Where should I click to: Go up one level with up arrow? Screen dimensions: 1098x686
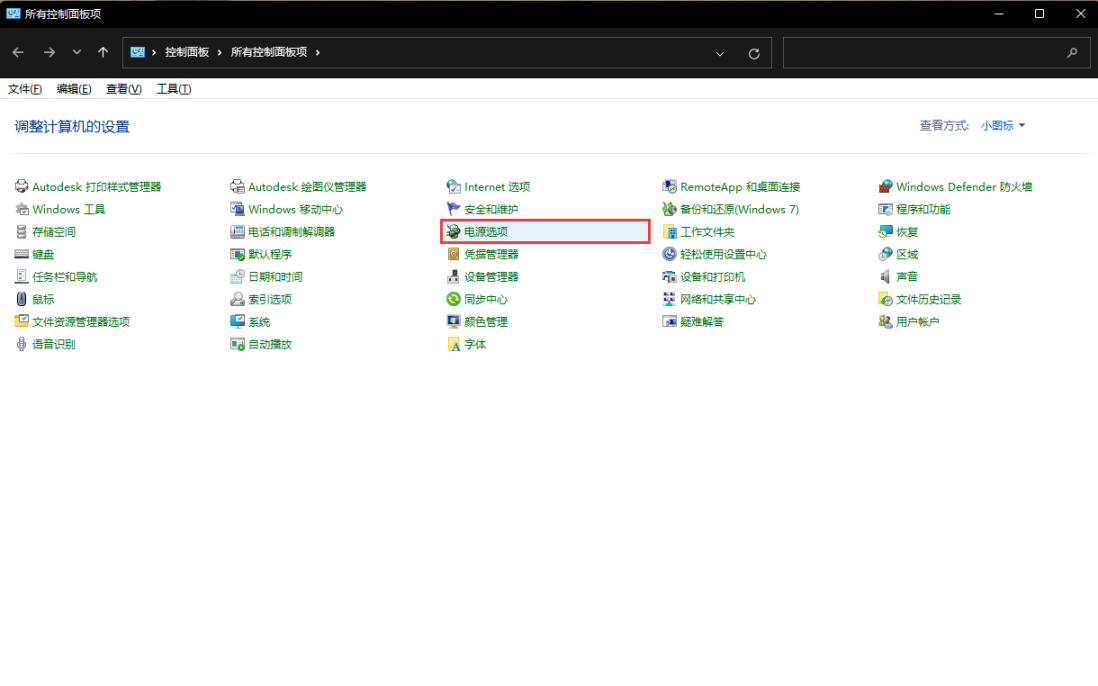pos(103,52)
